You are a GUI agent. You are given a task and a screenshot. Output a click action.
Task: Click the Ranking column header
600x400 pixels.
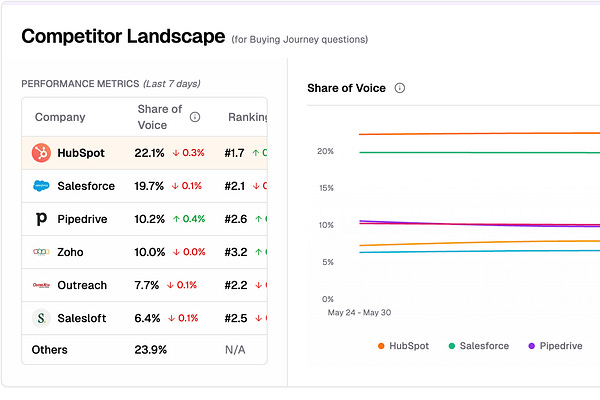(x=248, y=117)
